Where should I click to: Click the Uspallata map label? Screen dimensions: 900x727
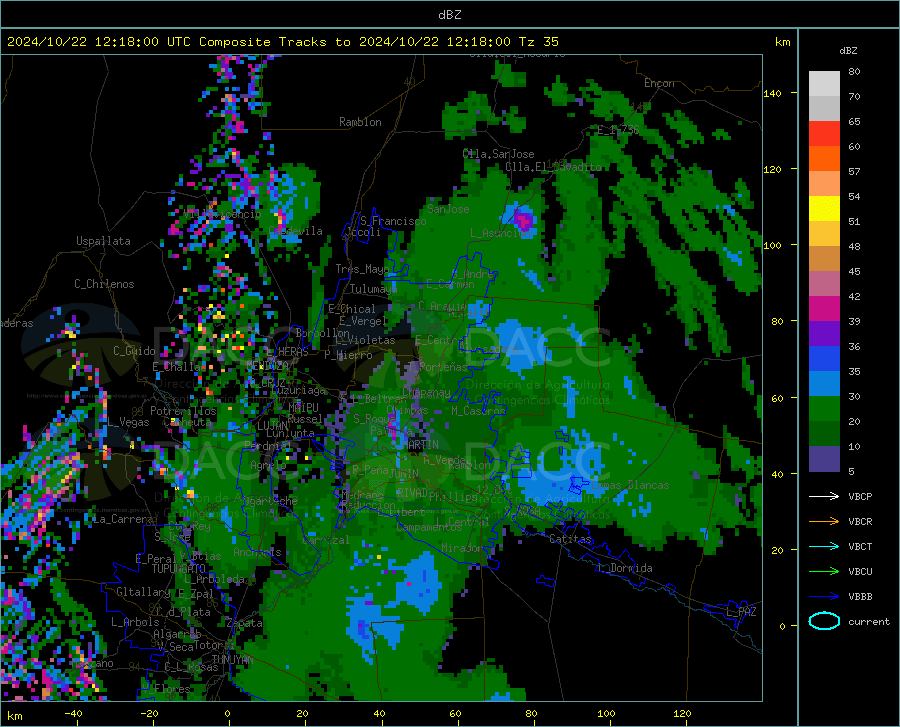point(103,241)
